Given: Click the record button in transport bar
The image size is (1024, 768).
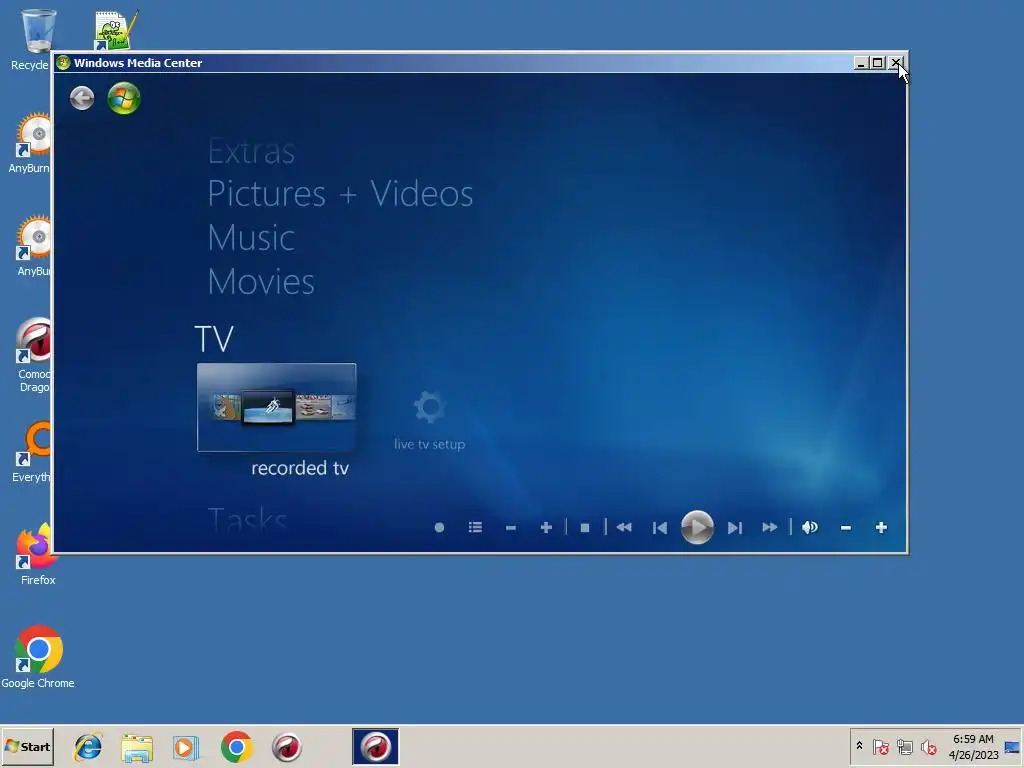Looking at the screenshot, I should [440, 528].
